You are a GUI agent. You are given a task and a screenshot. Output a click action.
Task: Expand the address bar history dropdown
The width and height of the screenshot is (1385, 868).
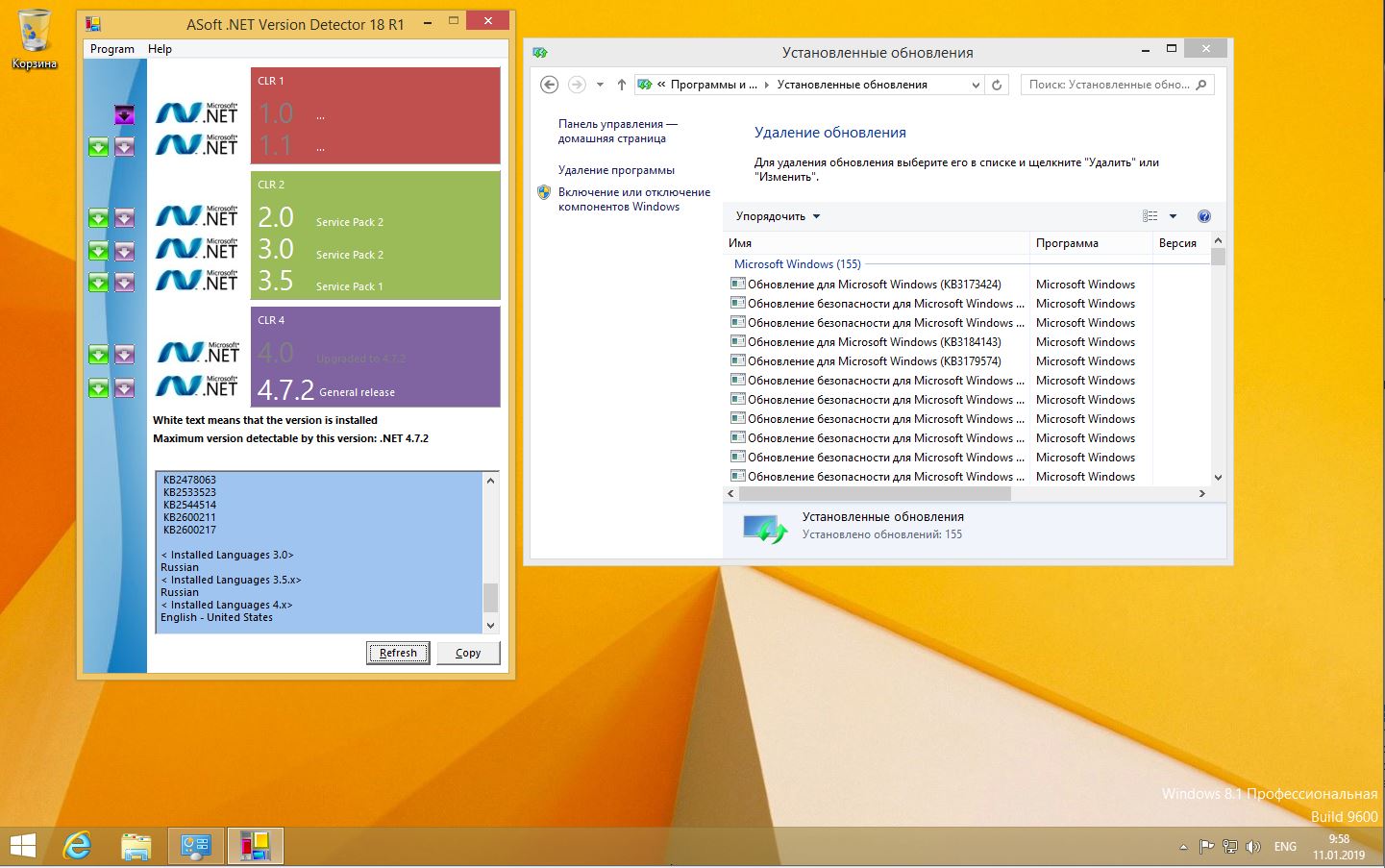tap(976, 85)
